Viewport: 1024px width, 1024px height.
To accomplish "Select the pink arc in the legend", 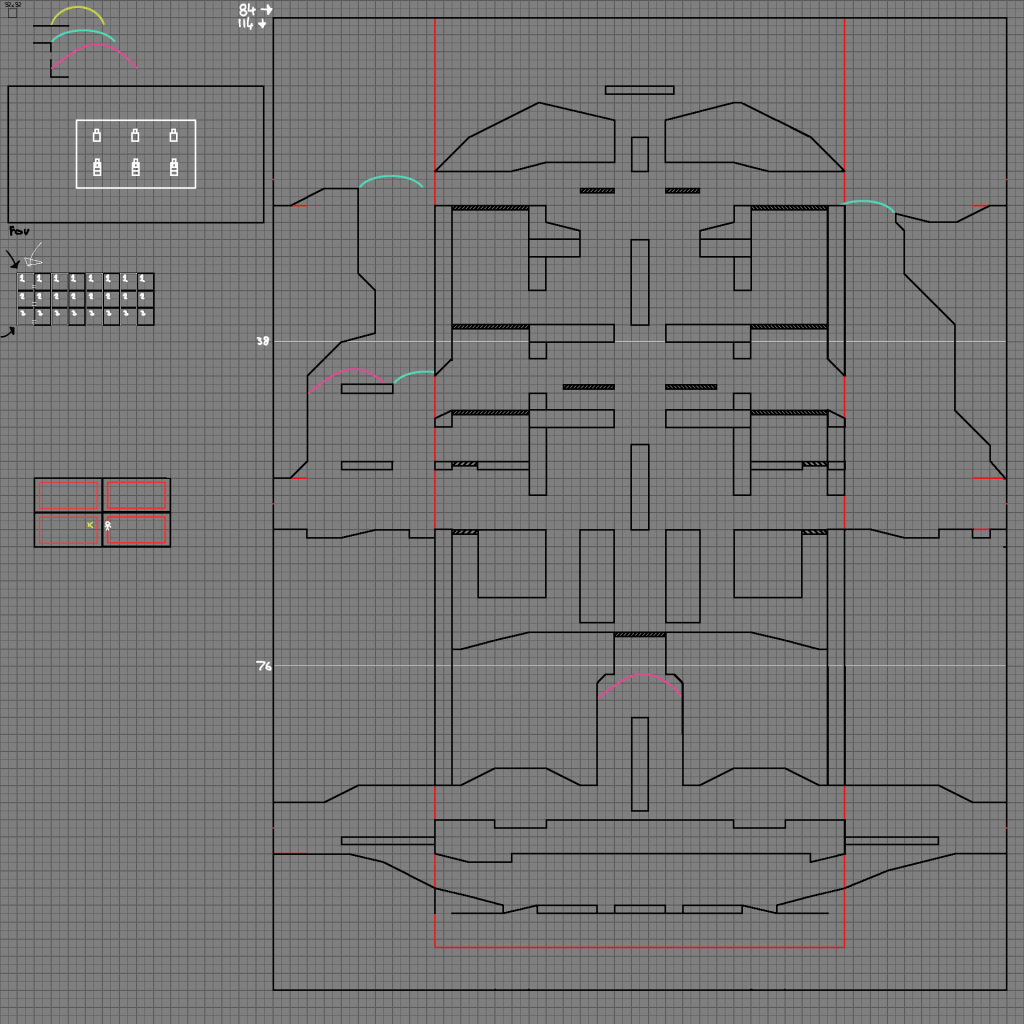I will 96,47.
